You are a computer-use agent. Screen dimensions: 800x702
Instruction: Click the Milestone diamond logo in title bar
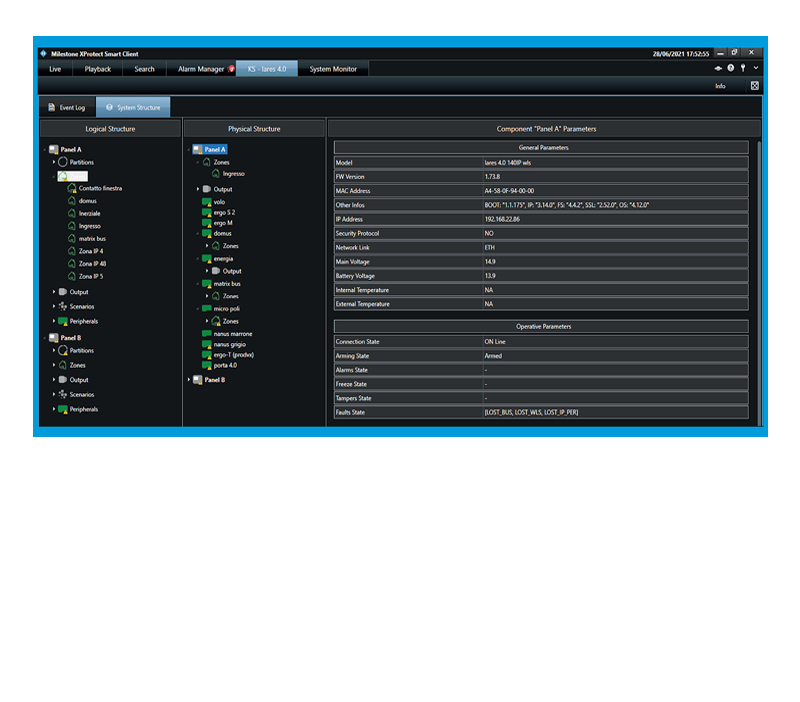pyautogui.click(x=43, y=54)
